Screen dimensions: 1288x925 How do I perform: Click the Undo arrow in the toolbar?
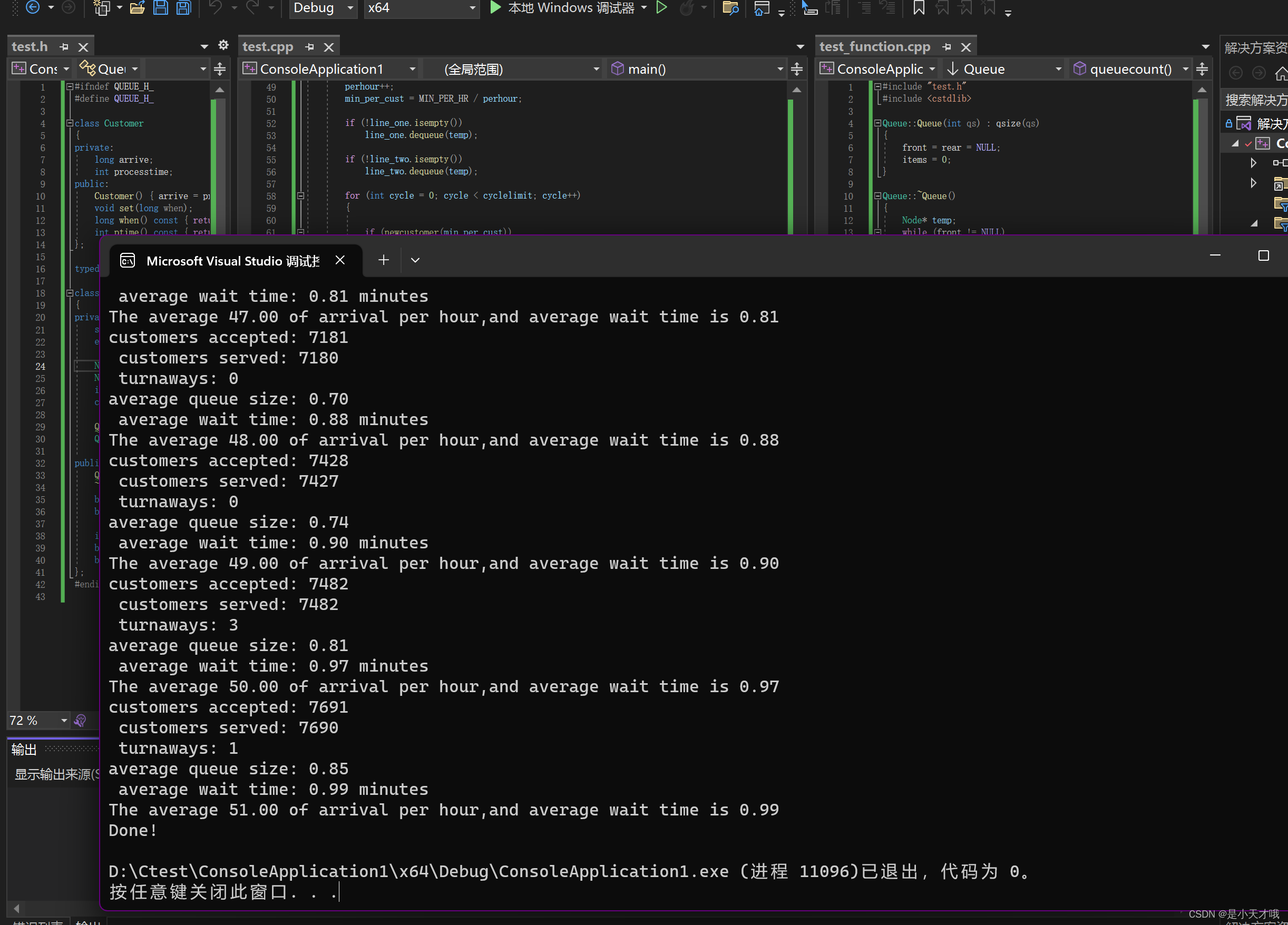[x=217, y=8]
